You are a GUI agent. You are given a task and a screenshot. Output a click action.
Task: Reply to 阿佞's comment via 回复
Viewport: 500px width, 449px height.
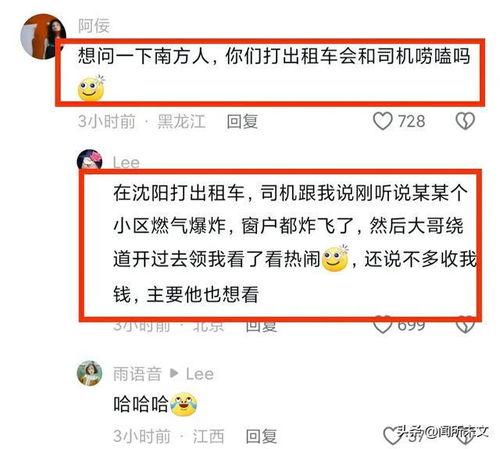tap(242, 121)
